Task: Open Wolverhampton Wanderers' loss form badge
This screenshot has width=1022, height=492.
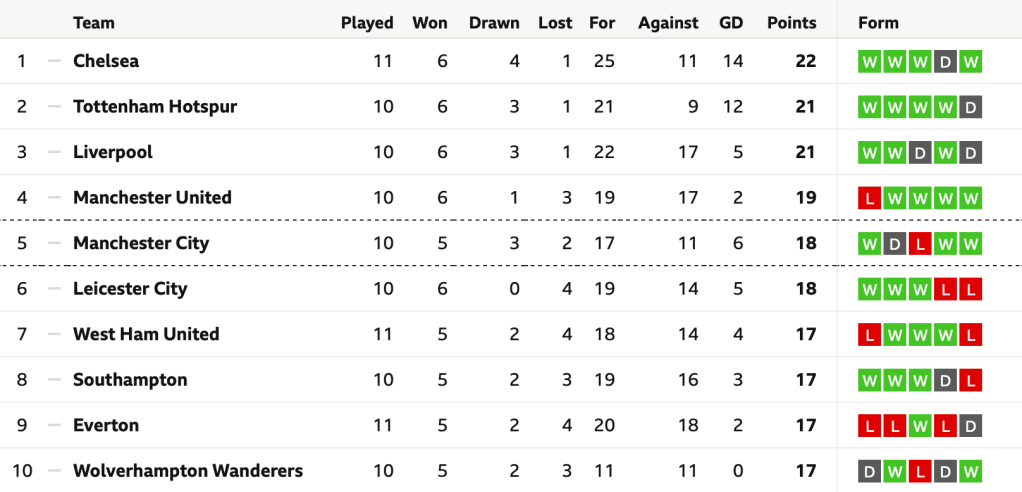Action: (920, 472)
